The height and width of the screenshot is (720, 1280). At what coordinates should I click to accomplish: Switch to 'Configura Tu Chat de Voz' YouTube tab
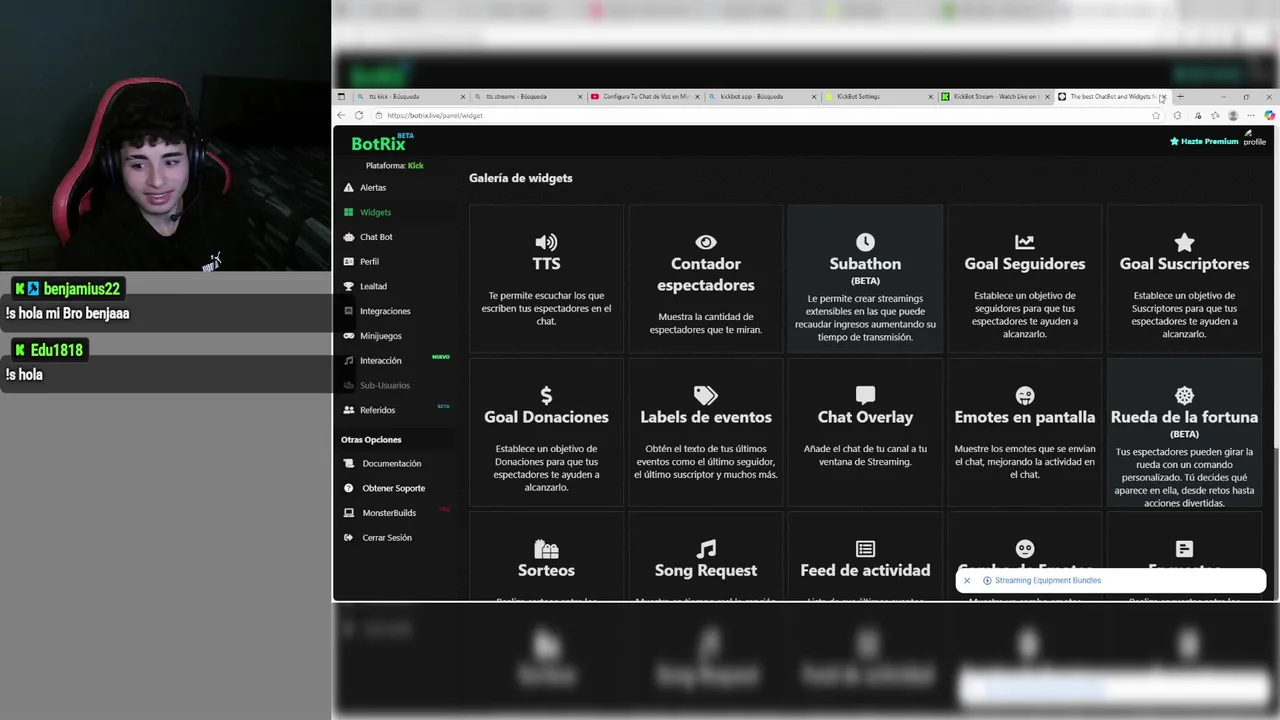click(644, 97)
